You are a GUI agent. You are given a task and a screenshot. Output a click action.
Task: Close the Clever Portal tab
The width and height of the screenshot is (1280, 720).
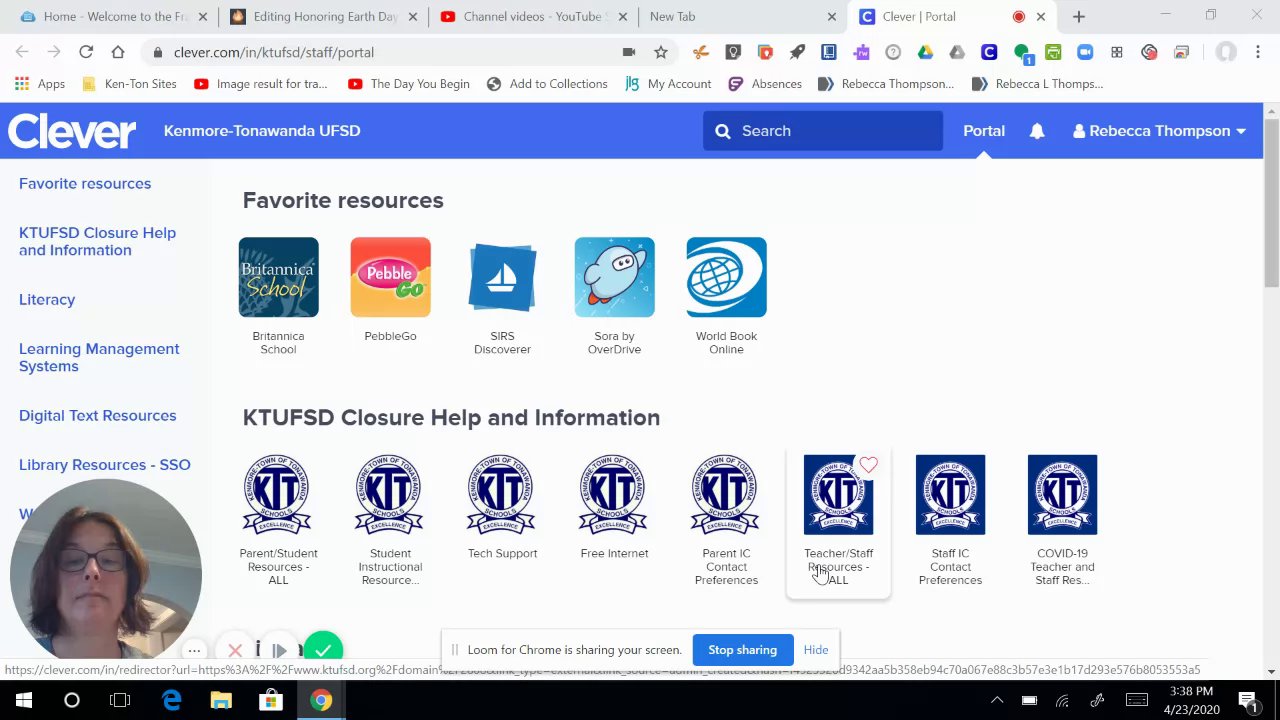click(1040, 17)
